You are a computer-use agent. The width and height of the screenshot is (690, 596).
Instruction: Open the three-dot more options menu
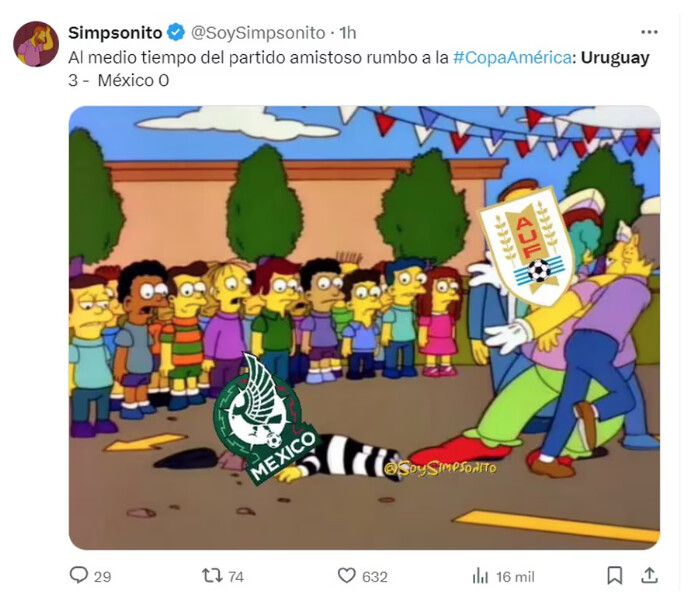point(649,32)
